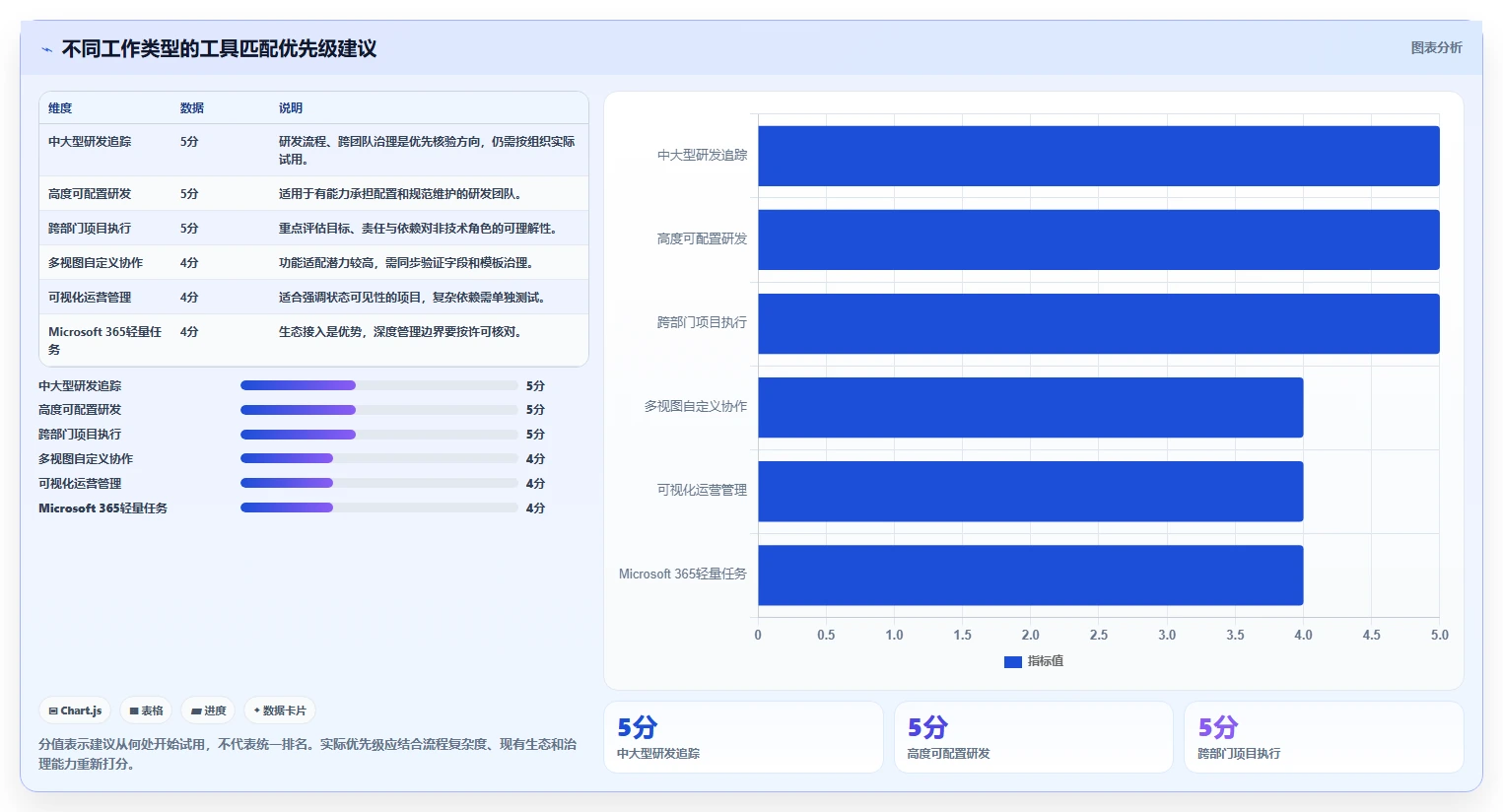
Task: Click the 中大型研发追踪 progress bar
Action: click(x=379, y=385)
